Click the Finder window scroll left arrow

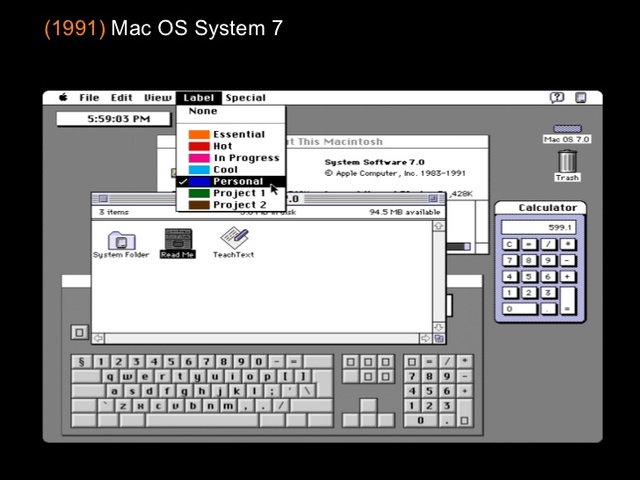tap(98, 338)
